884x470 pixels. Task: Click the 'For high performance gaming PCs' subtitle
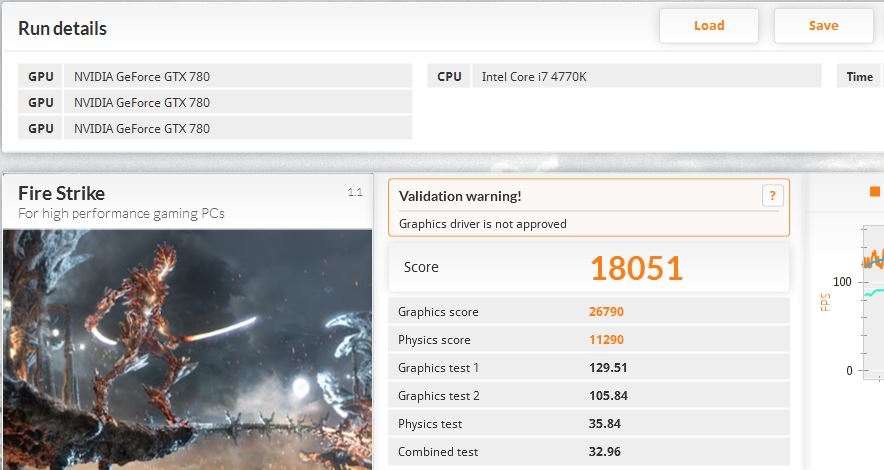click(x=121, y=214)
